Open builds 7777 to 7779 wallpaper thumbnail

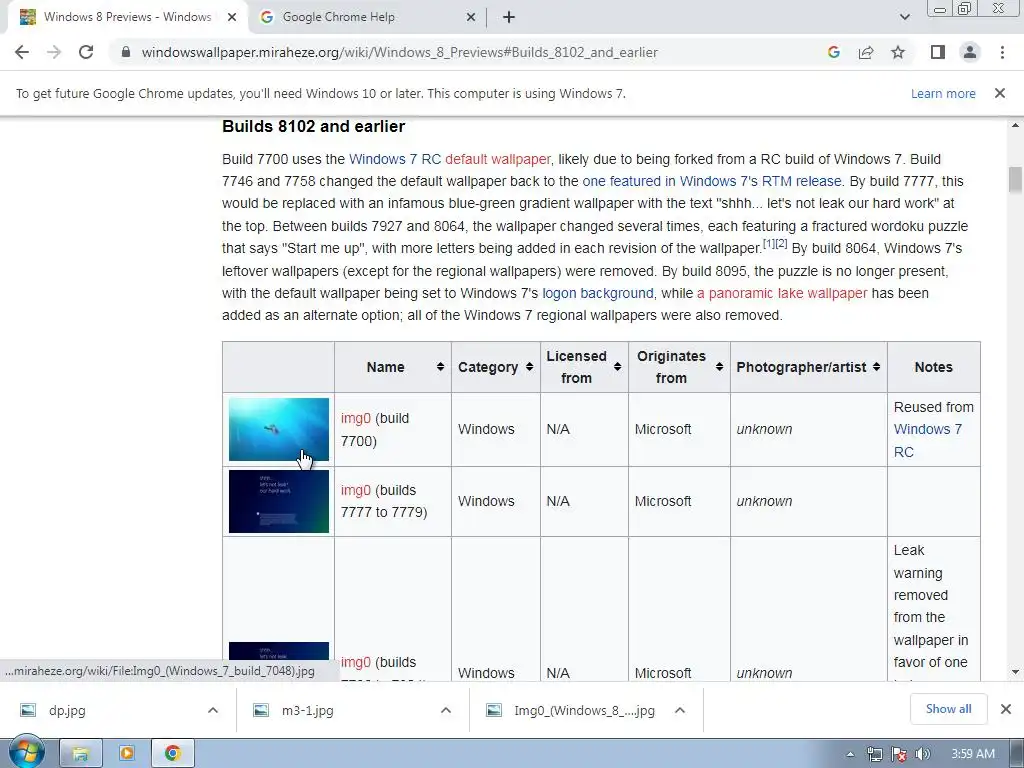coord(279,502)
